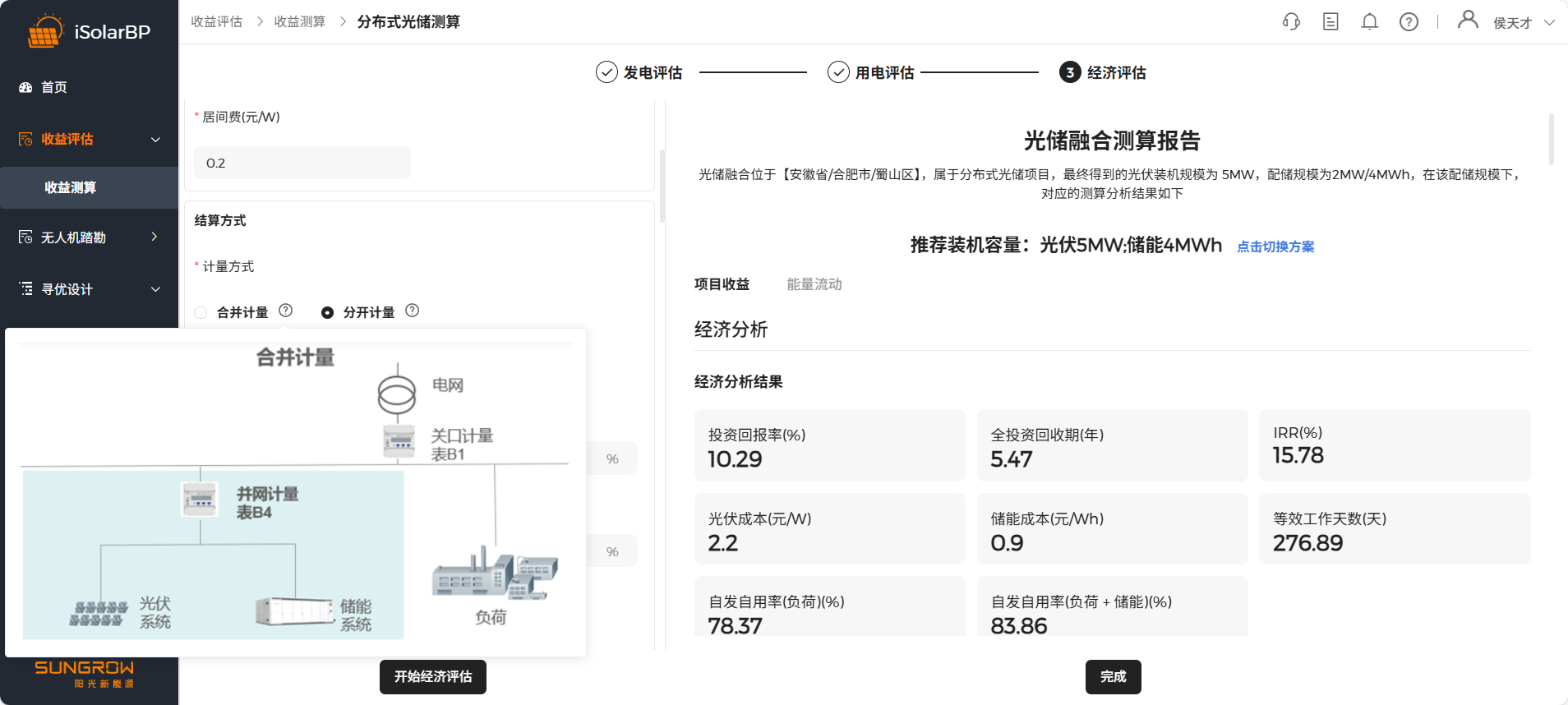The image size is (1568, 705).
Task: Select the 合并计量 radio button
Action: tap(201, 312)
